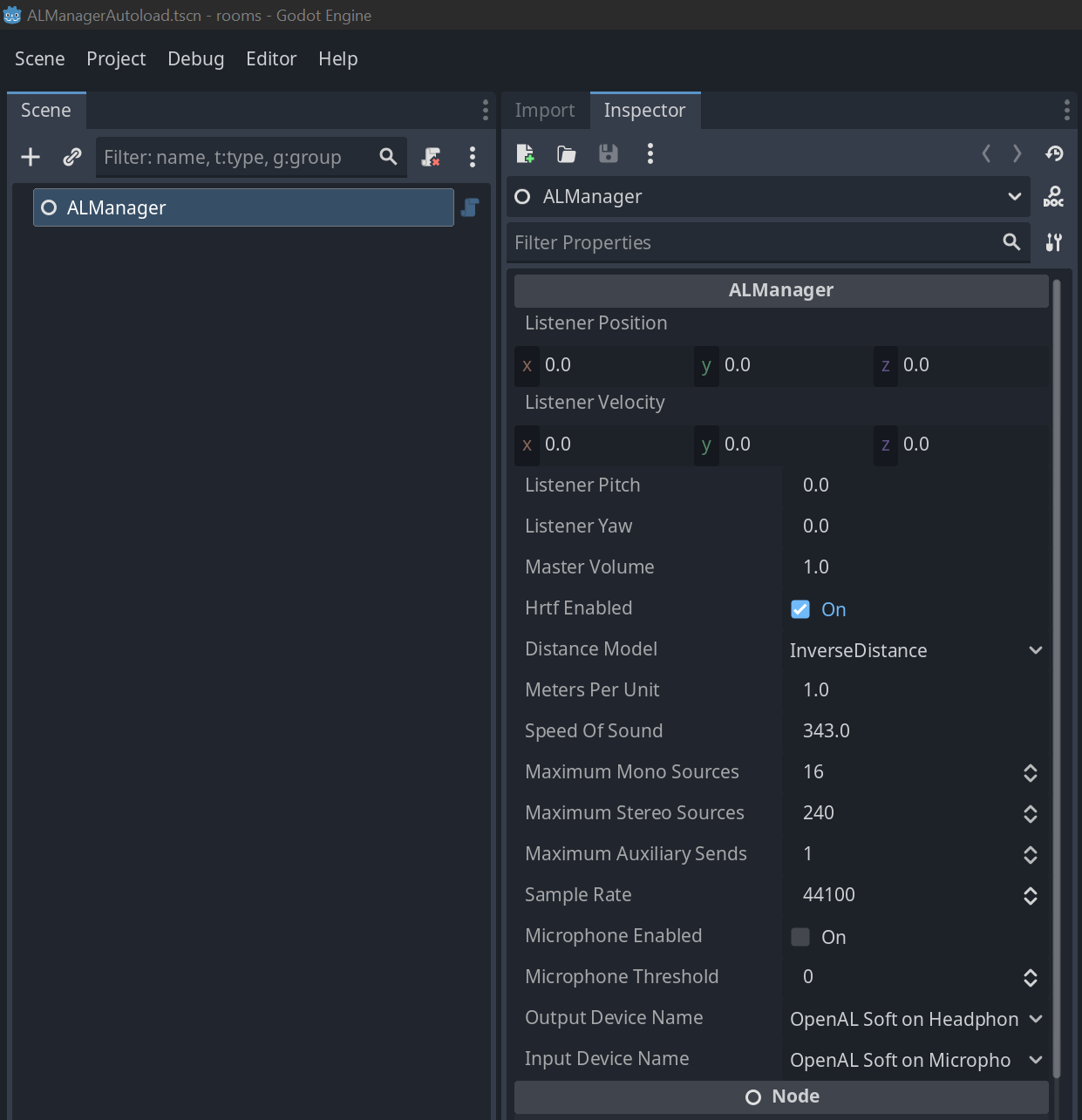
Task: Open documentation for ALManager object
Action: [x=1053, y=197]
